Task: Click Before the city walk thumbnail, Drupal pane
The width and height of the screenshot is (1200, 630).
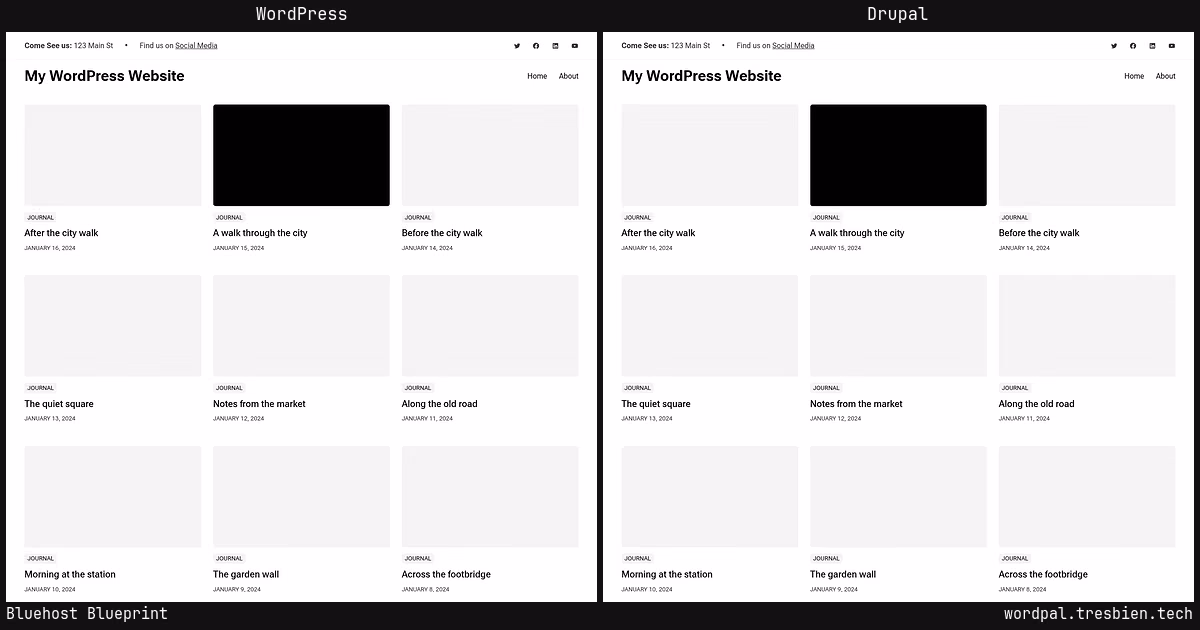Action: pyautogui.click(x=1087, y=155)
